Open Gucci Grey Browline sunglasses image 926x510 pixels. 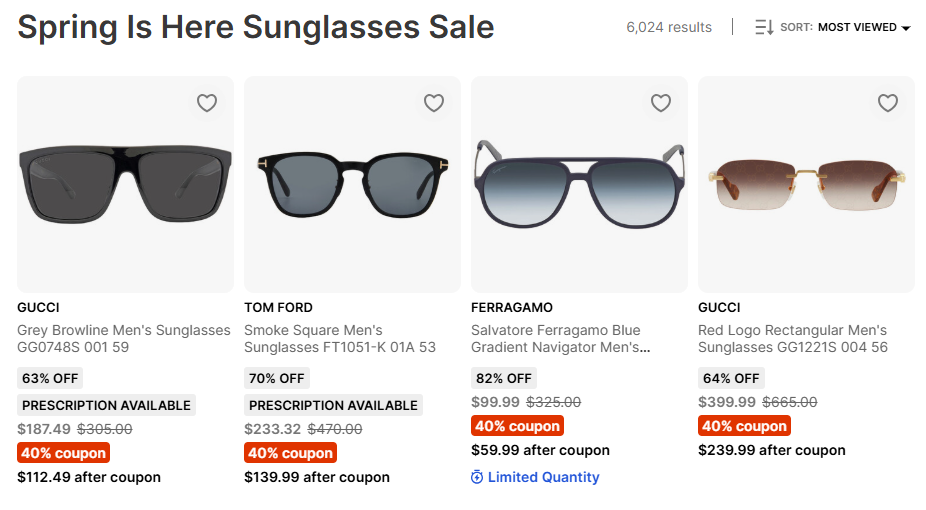125,185
